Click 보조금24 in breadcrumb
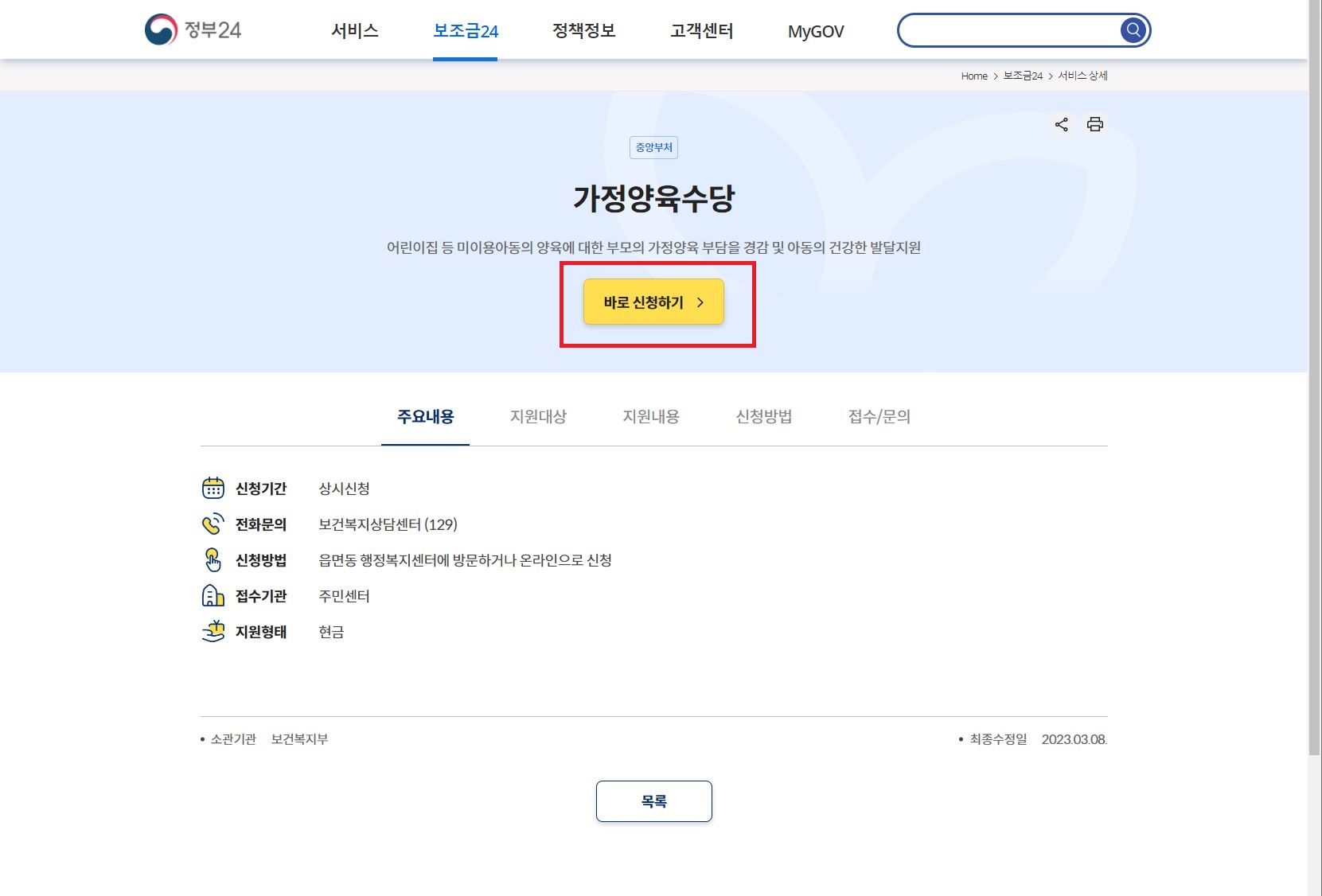The height and width of the screenshot is (896, 1322). 1023,76
